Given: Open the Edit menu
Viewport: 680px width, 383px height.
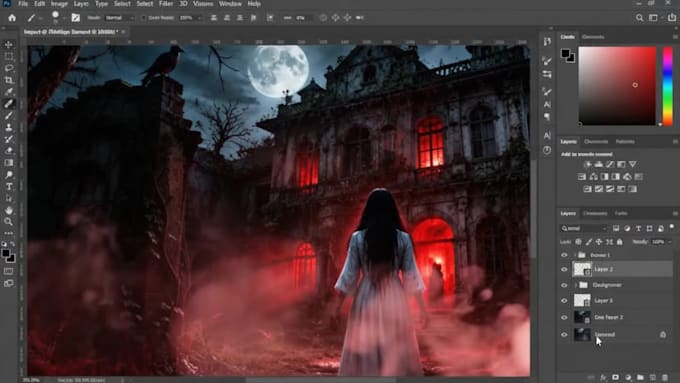Looking at the screenshot, I should point(39,4).
